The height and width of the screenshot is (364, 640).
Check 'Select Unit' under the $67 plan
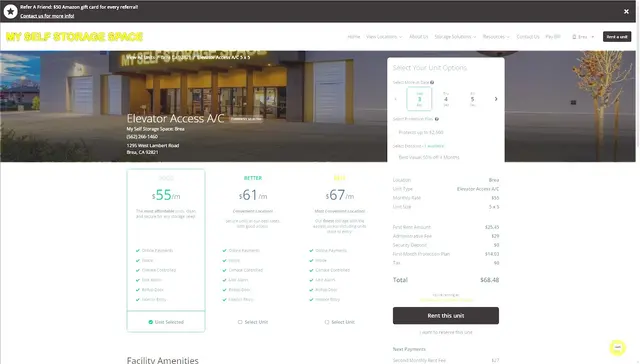coord(340,322)
